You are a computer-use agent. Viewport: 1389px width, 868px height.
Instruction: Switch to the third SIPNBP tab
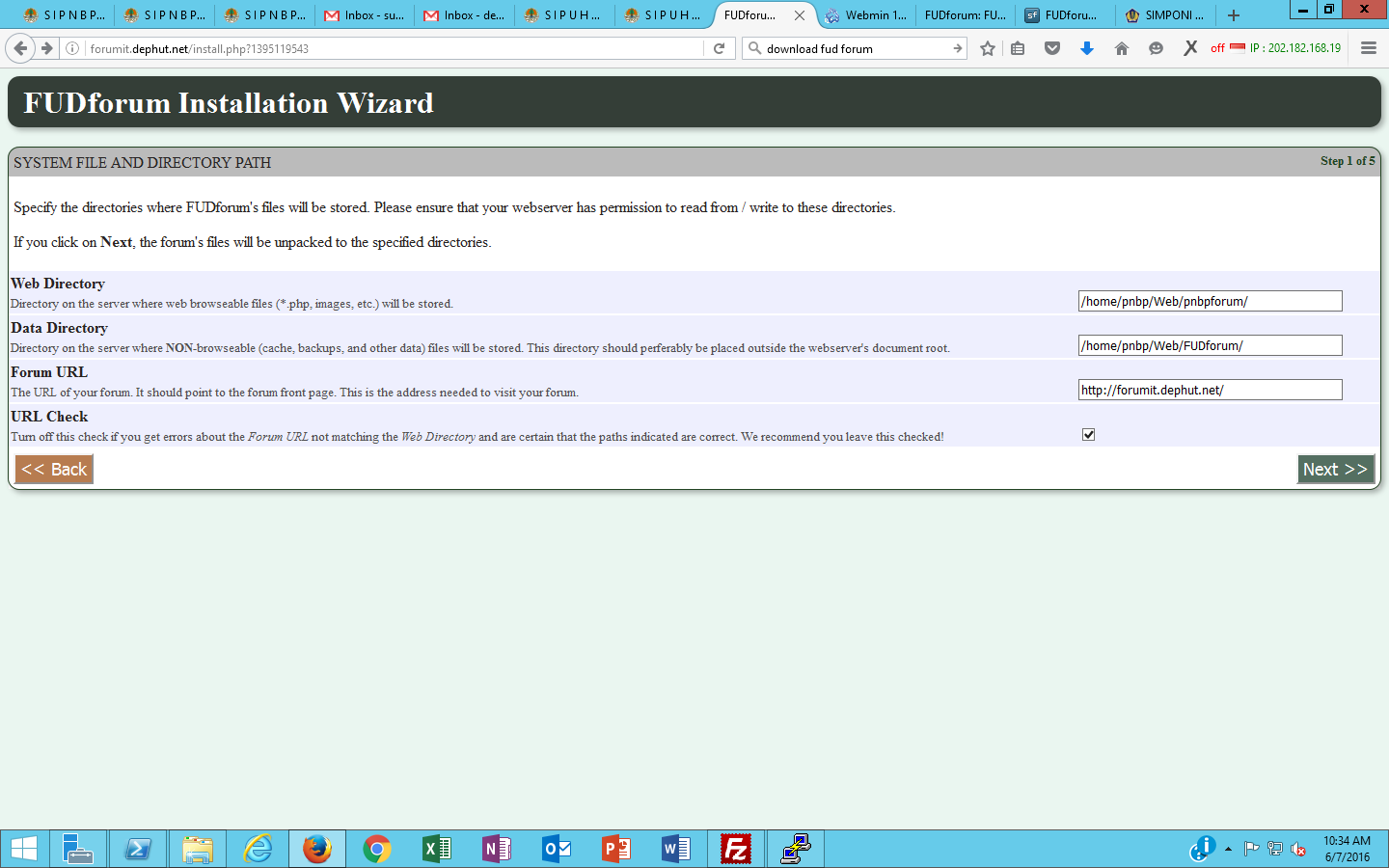pyautogui.click(x=264, y=15)
